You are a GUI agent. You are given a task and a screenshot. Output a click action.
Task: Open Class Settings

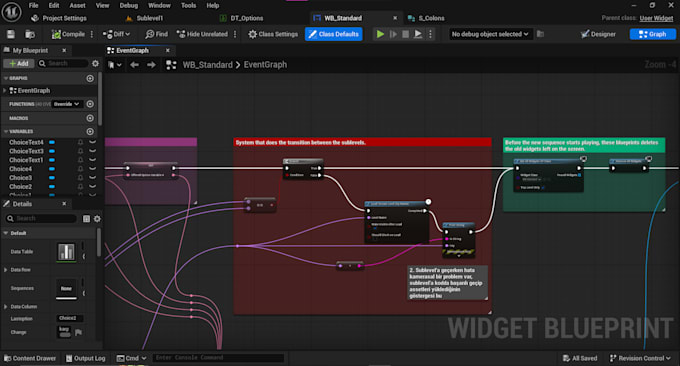point(273,34)
